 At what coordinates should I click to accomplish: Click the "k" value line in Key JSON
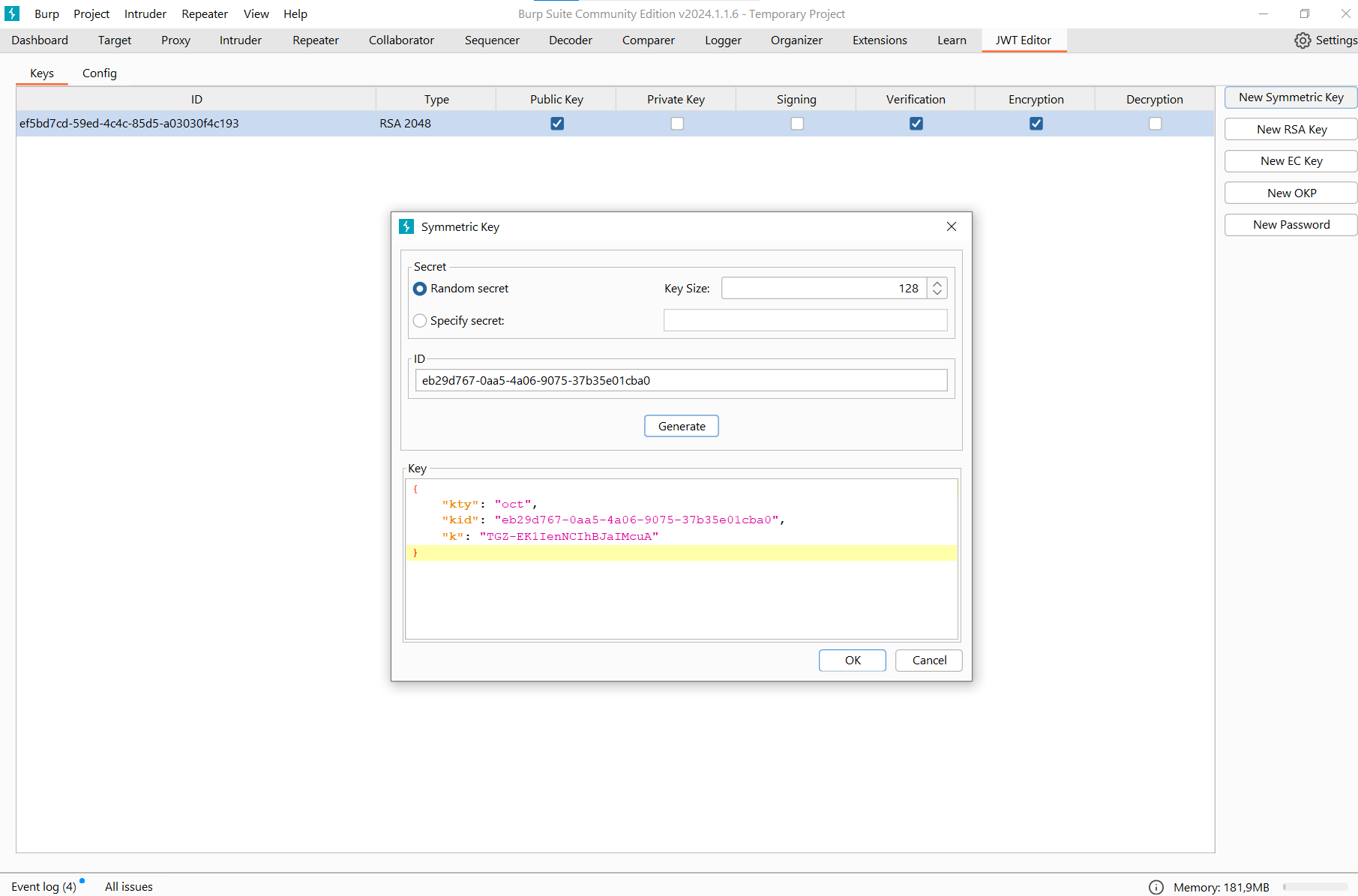[x=550, y=537]
